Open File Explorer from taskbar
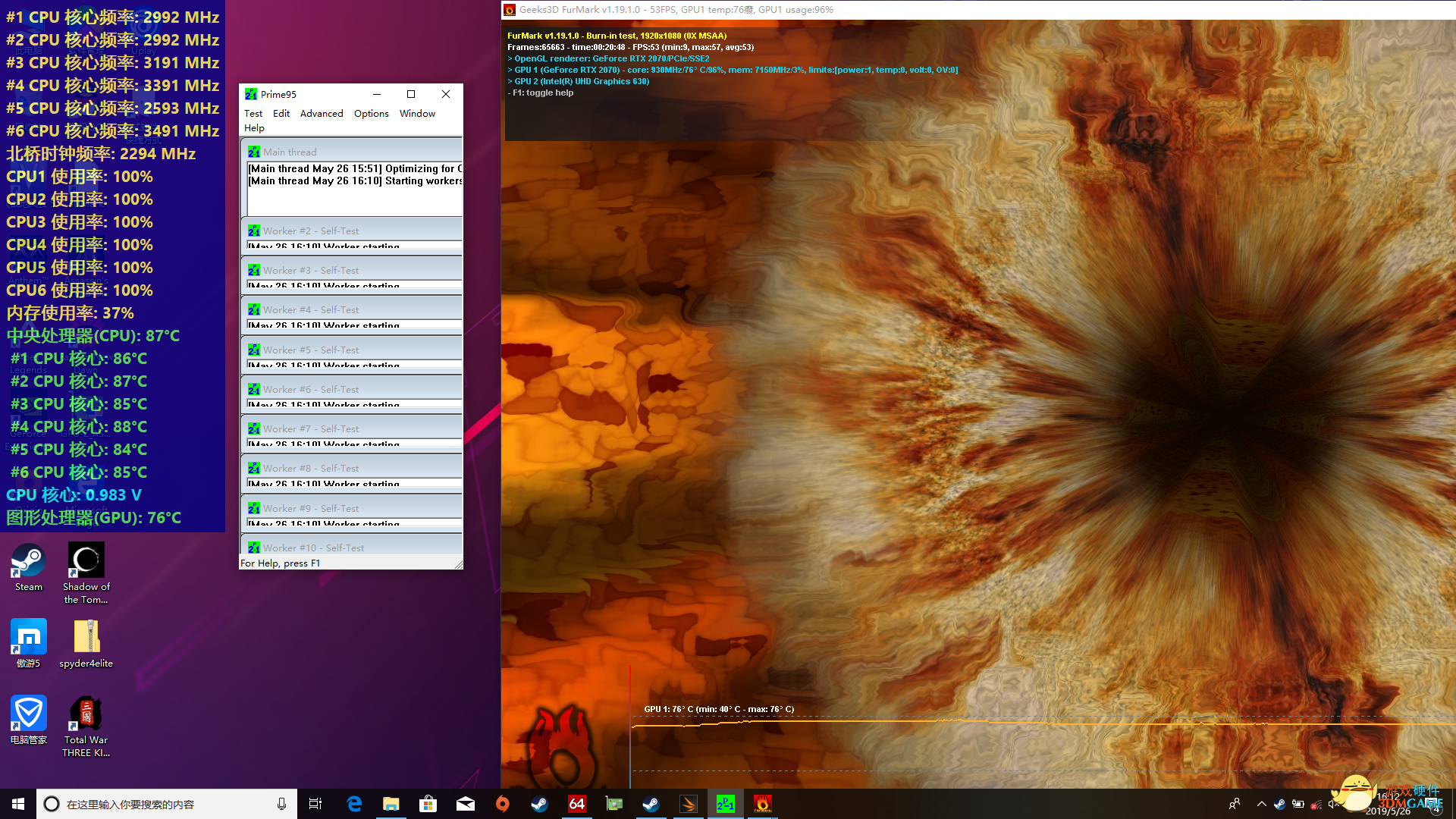1456x819 pixels. [391, 804]
